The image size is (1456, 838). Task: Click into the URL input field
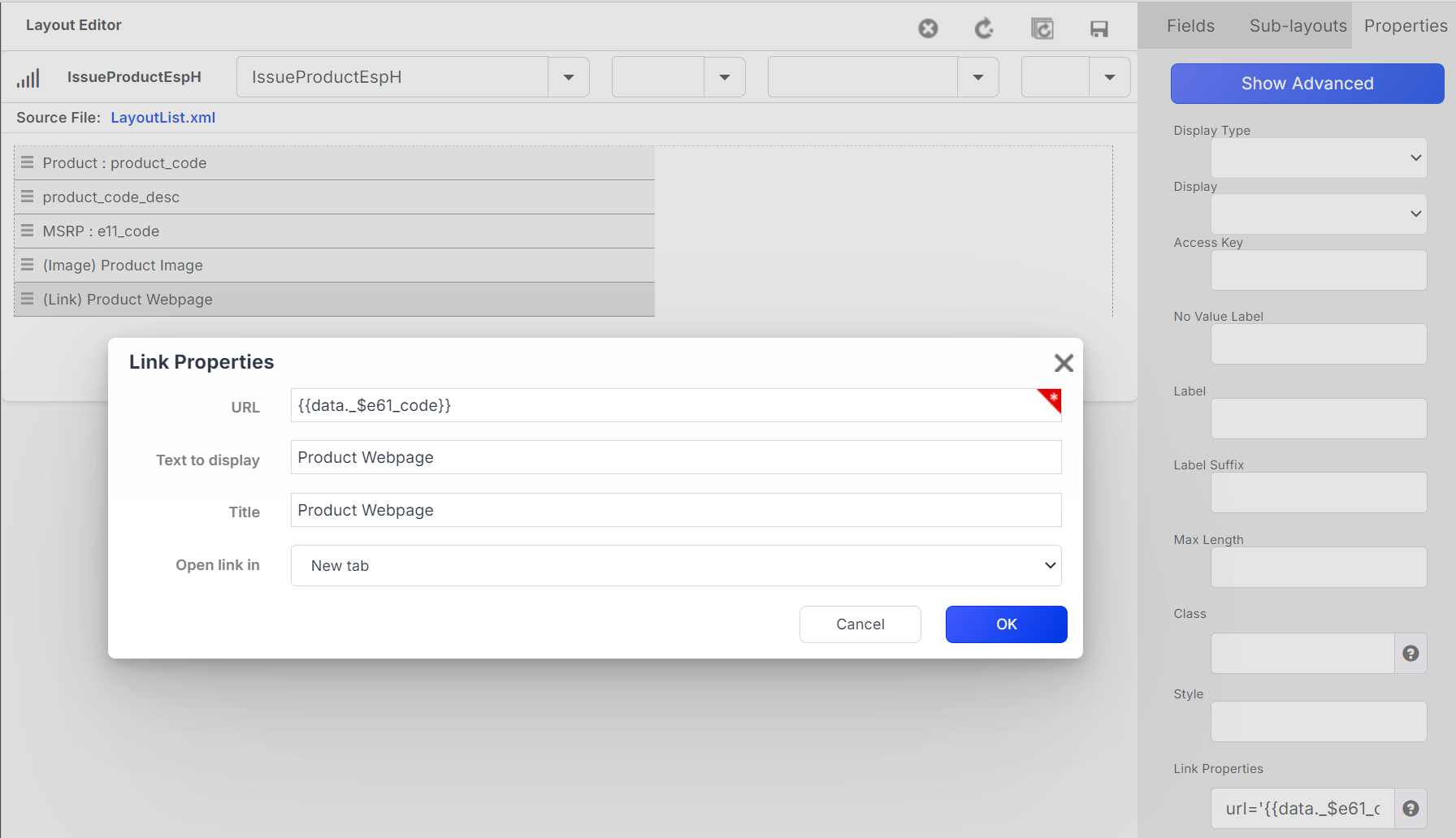pyautogui.click(x=662, y=405)
